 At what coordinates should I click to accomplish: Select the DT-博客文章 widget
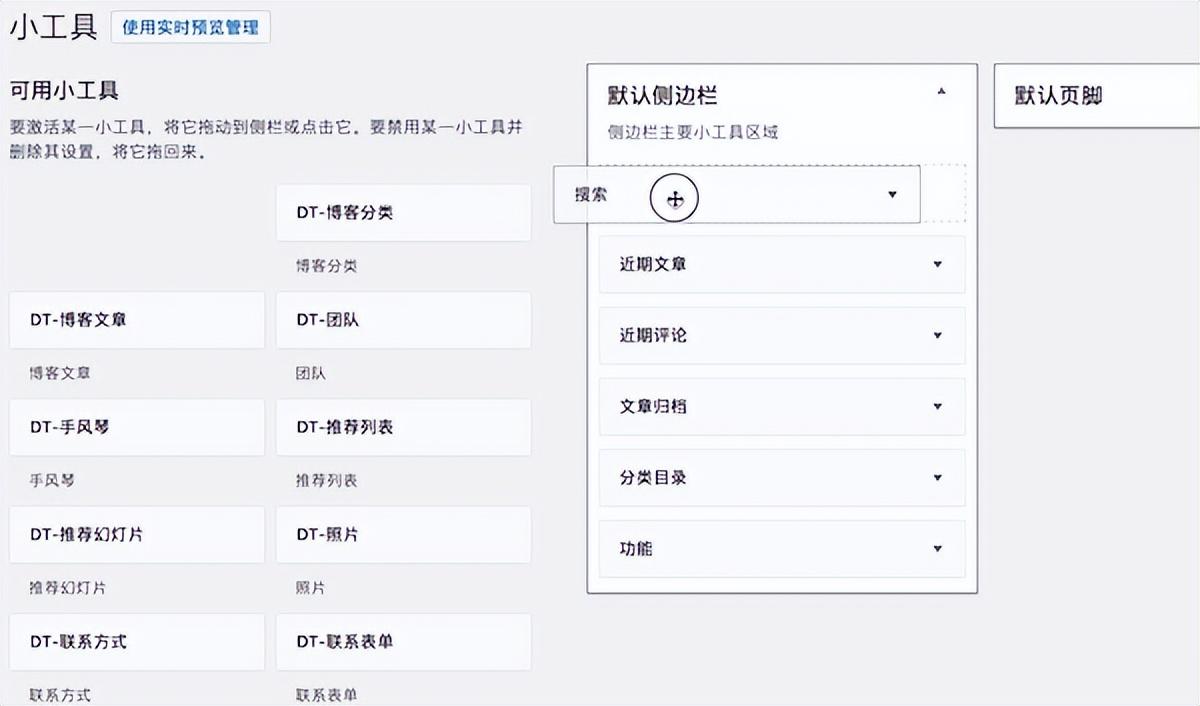point(136,319)
